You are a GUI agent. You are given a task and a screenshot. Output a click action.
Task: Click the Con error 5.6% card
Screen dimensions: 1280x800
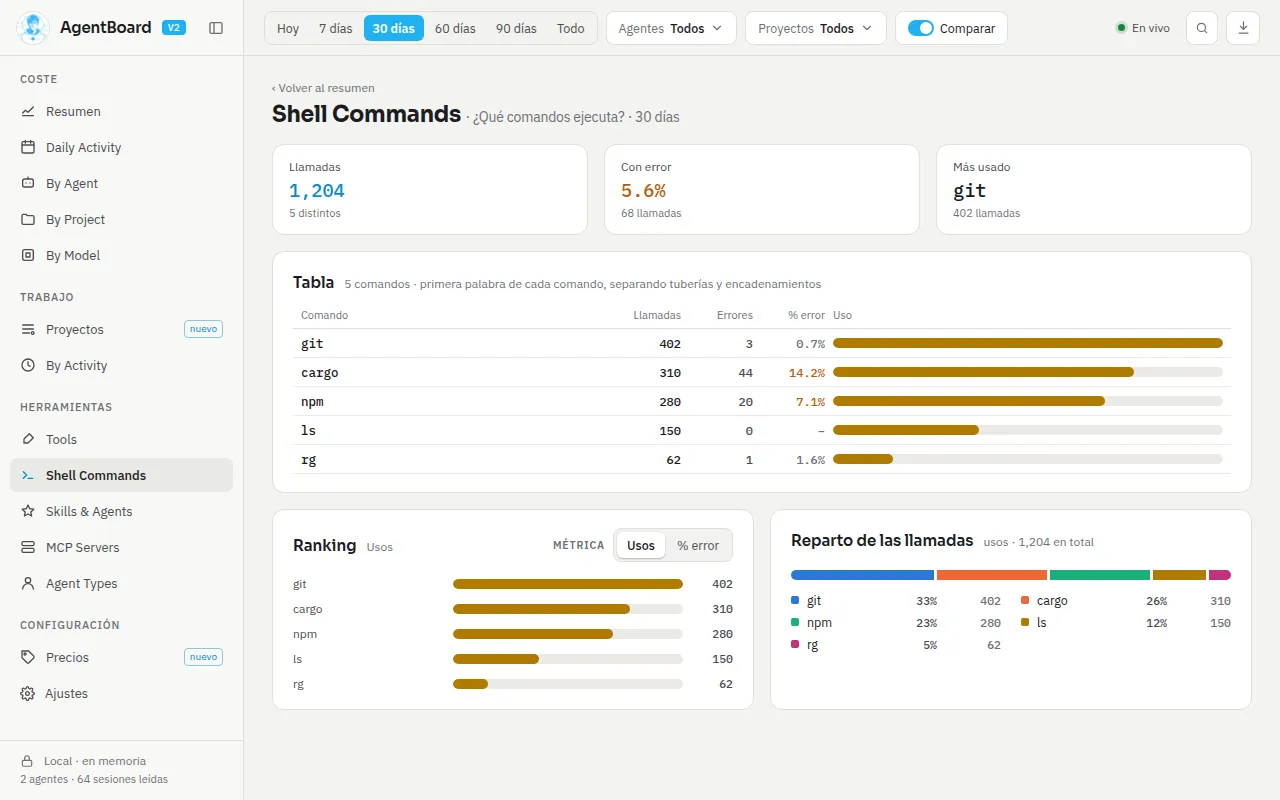[761, 190]
